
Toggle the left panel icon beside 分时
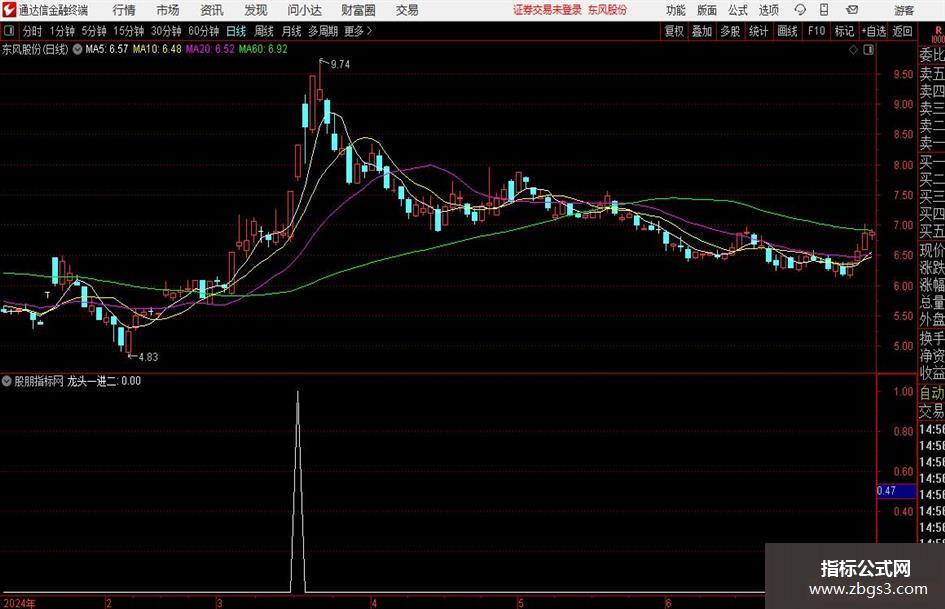point(8,31)
